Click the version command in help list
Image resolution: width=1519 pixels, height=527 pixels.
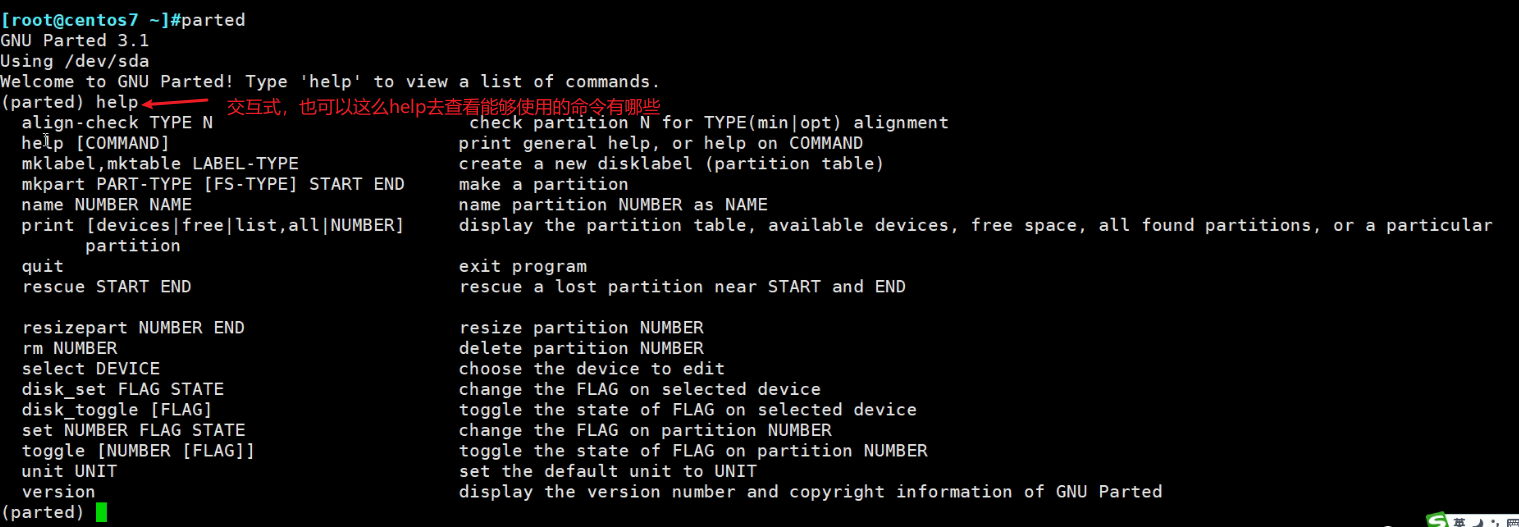point(58,492)
